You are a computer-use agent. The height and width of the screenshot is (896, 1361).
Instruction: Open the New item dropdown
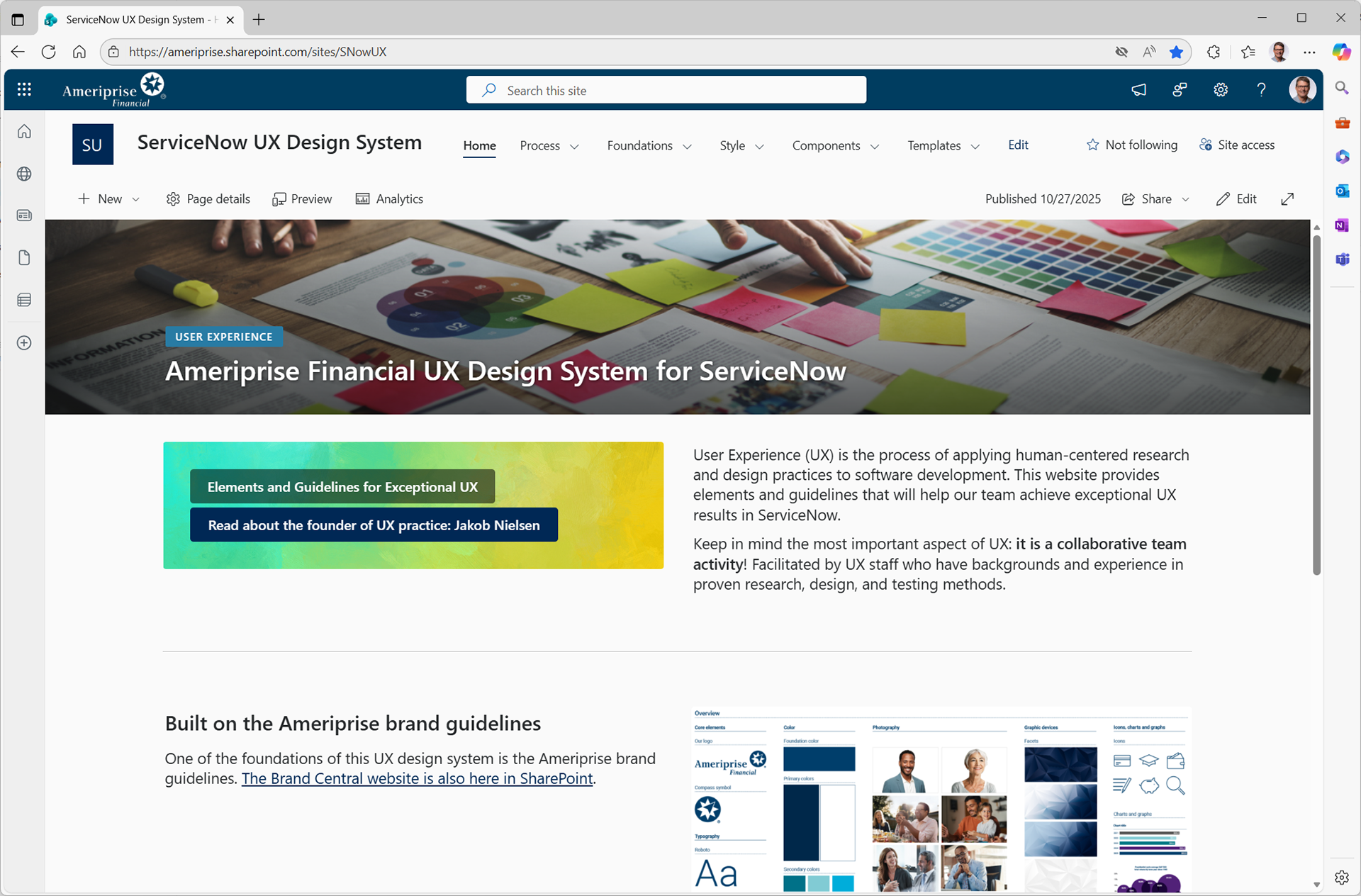pyautogui.click(x=108, y=199)
